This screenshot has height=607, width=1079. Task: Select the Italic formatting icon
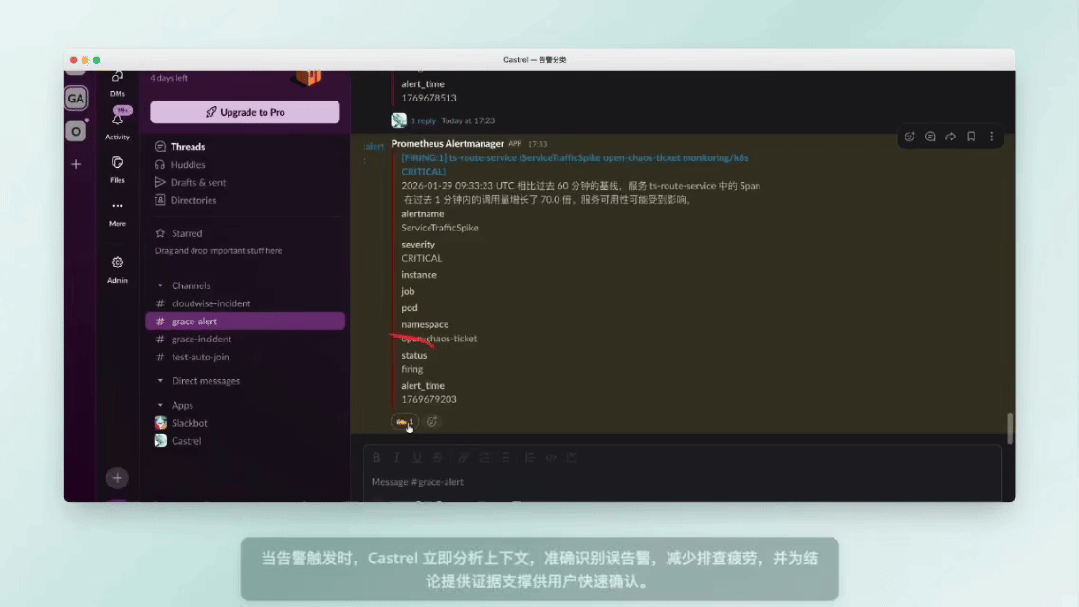pyautogui.click(x=397, y=457)
